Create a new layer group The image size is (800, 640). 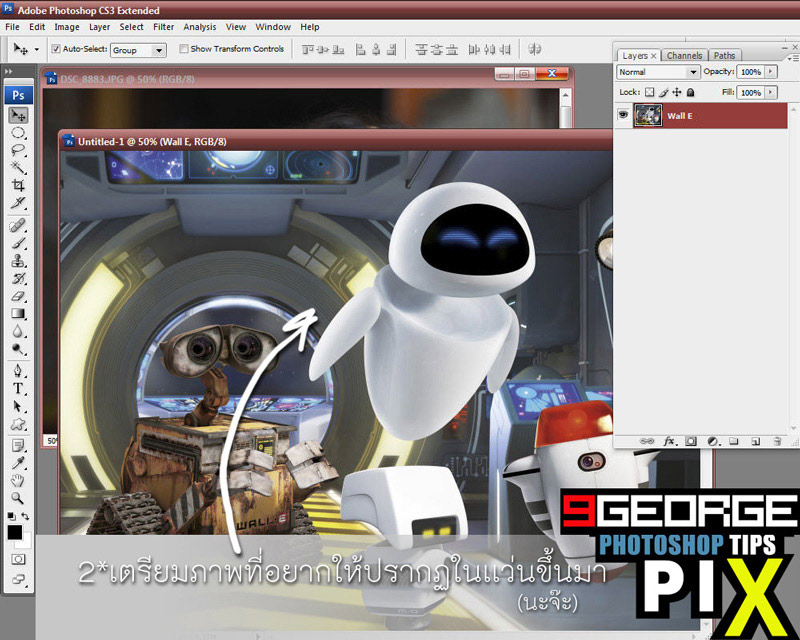click(734, 441)
